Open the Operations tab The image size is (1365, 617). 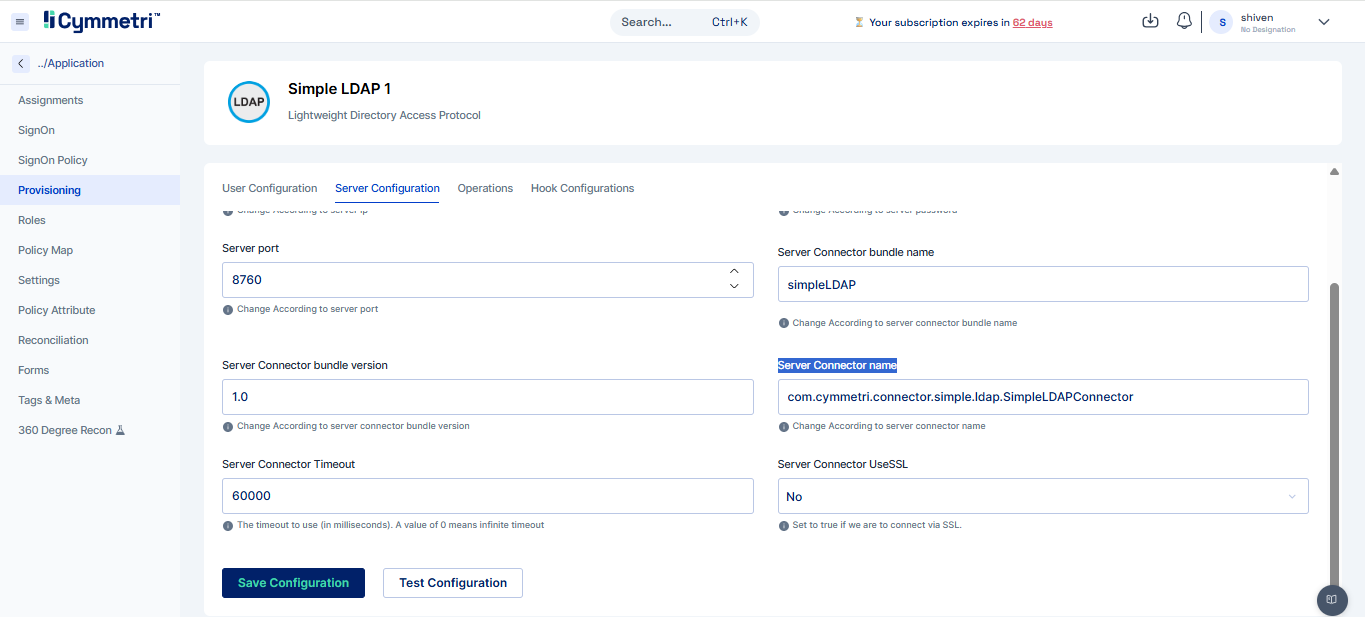(485, 188)
